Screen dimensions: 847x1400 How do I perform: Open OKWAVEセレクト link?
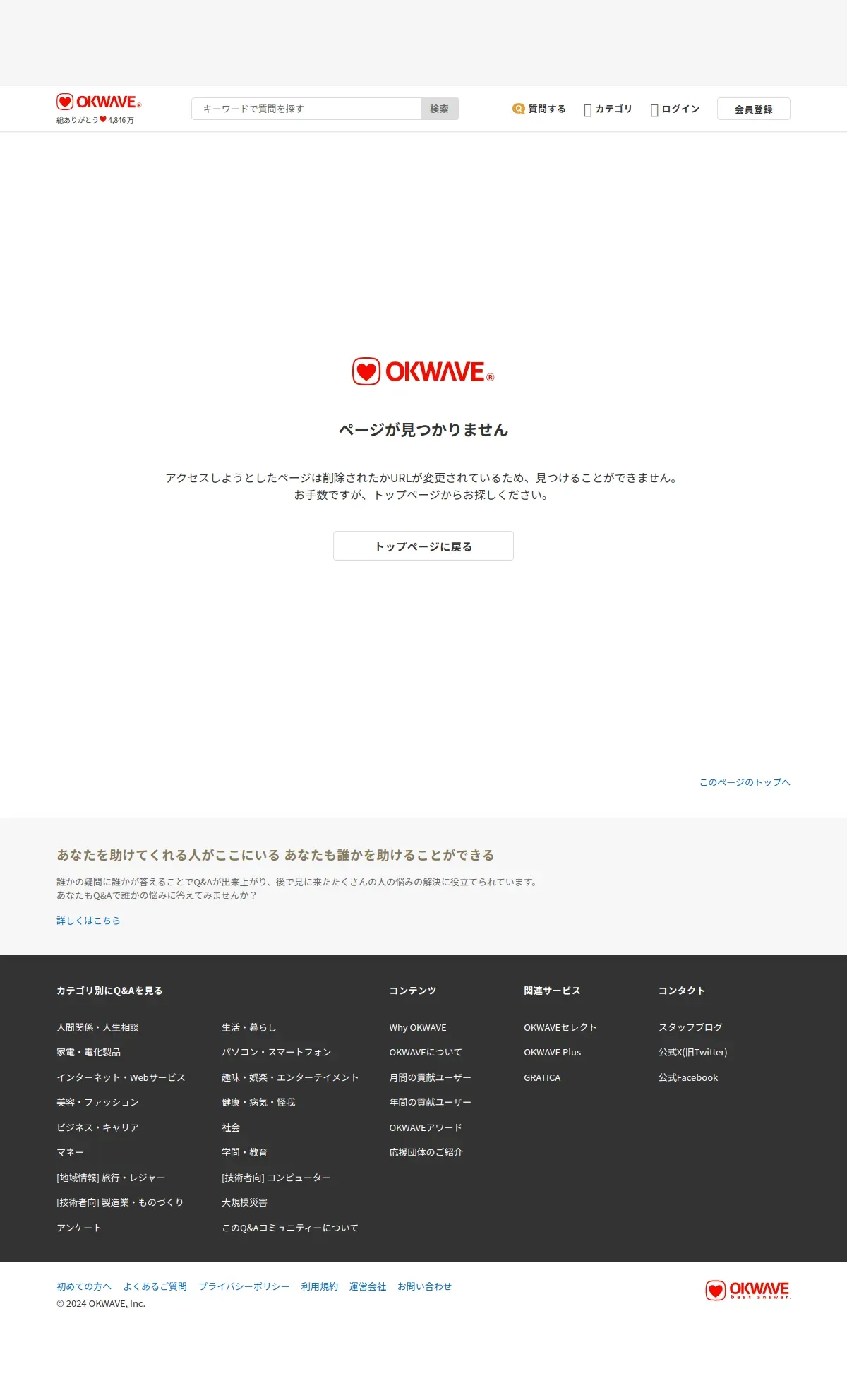point(560,1027)
